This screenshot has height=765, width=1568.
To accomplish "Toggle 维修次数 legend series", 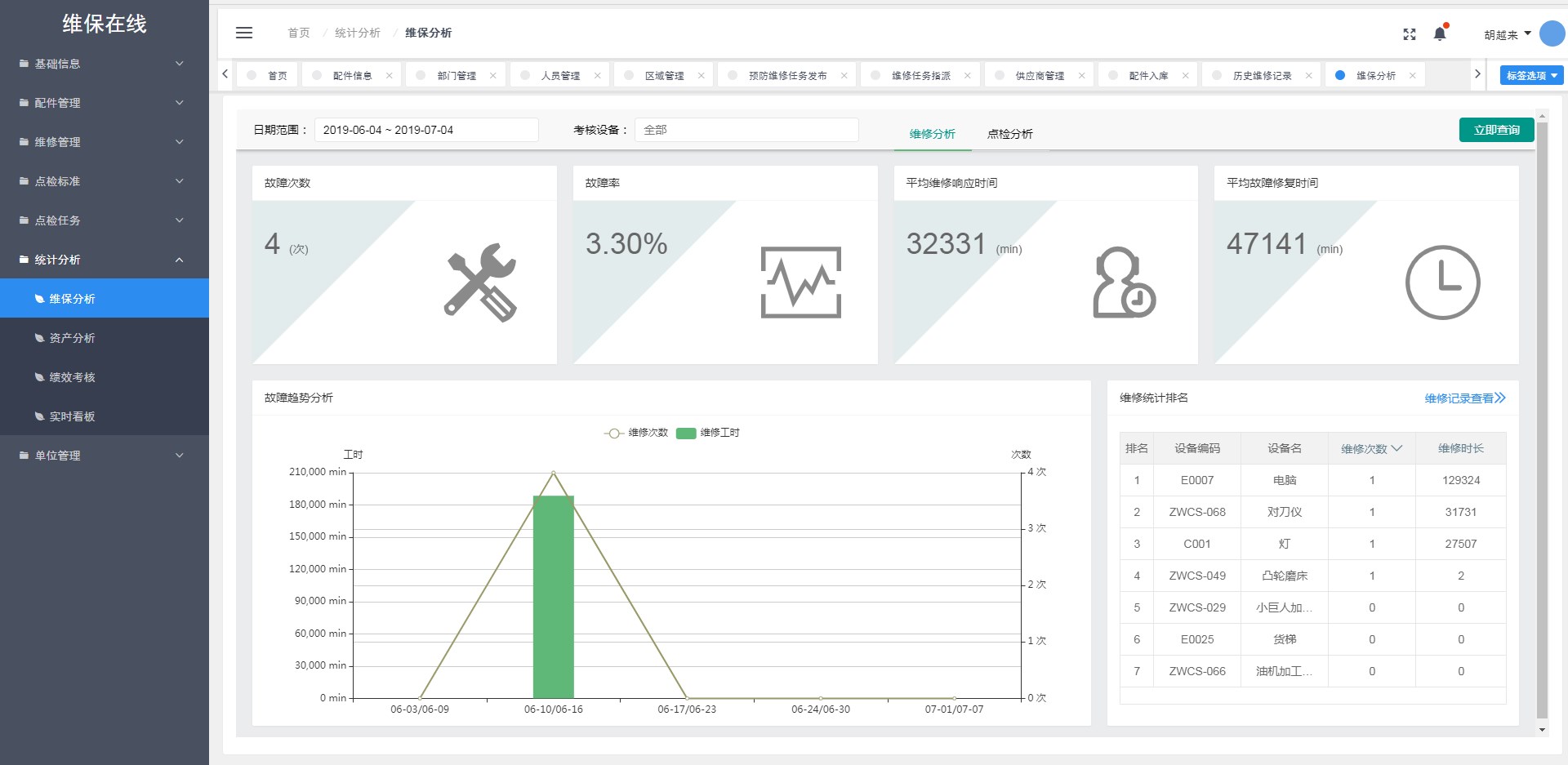I will pos(636,433).
